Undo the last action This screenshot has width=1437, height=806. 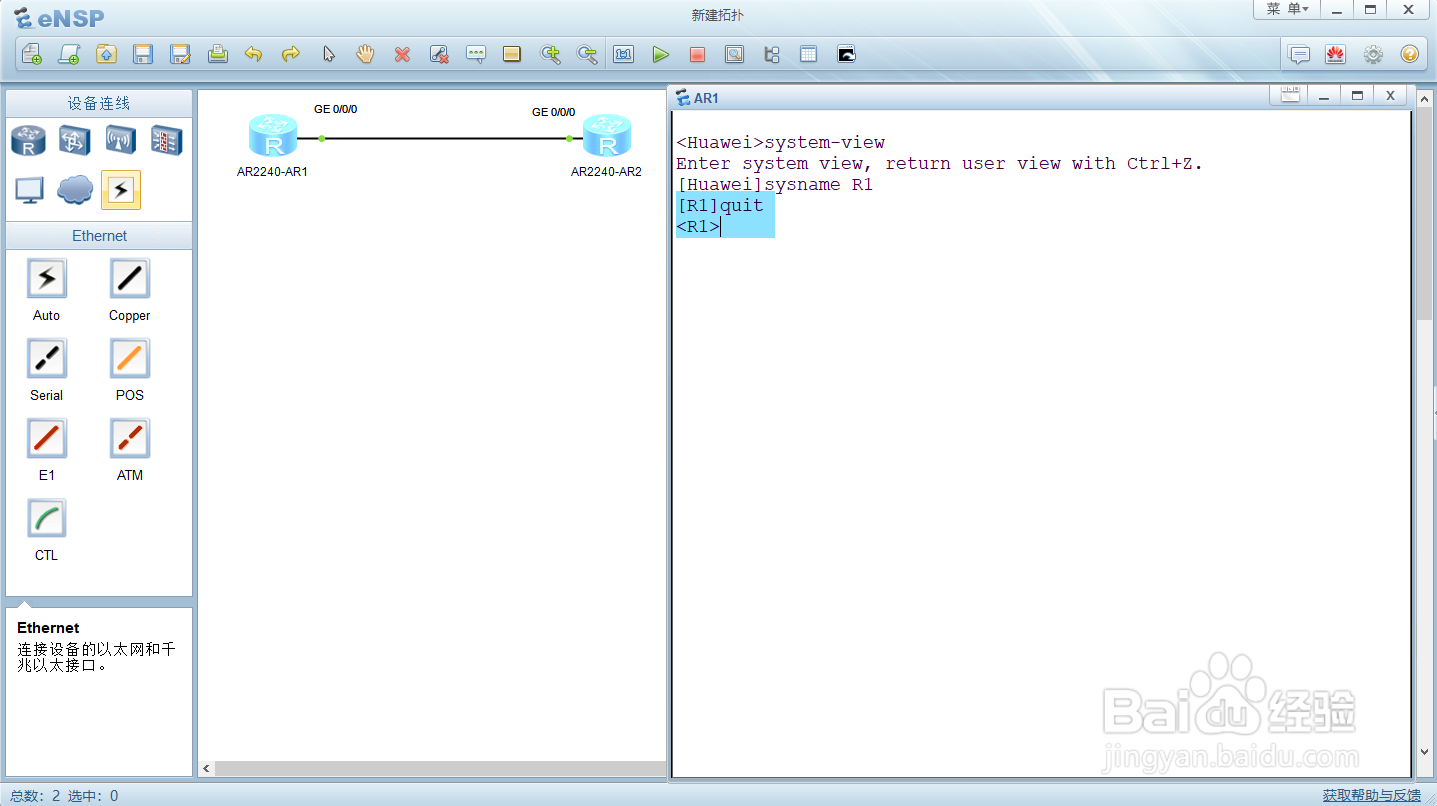(254, 54)
